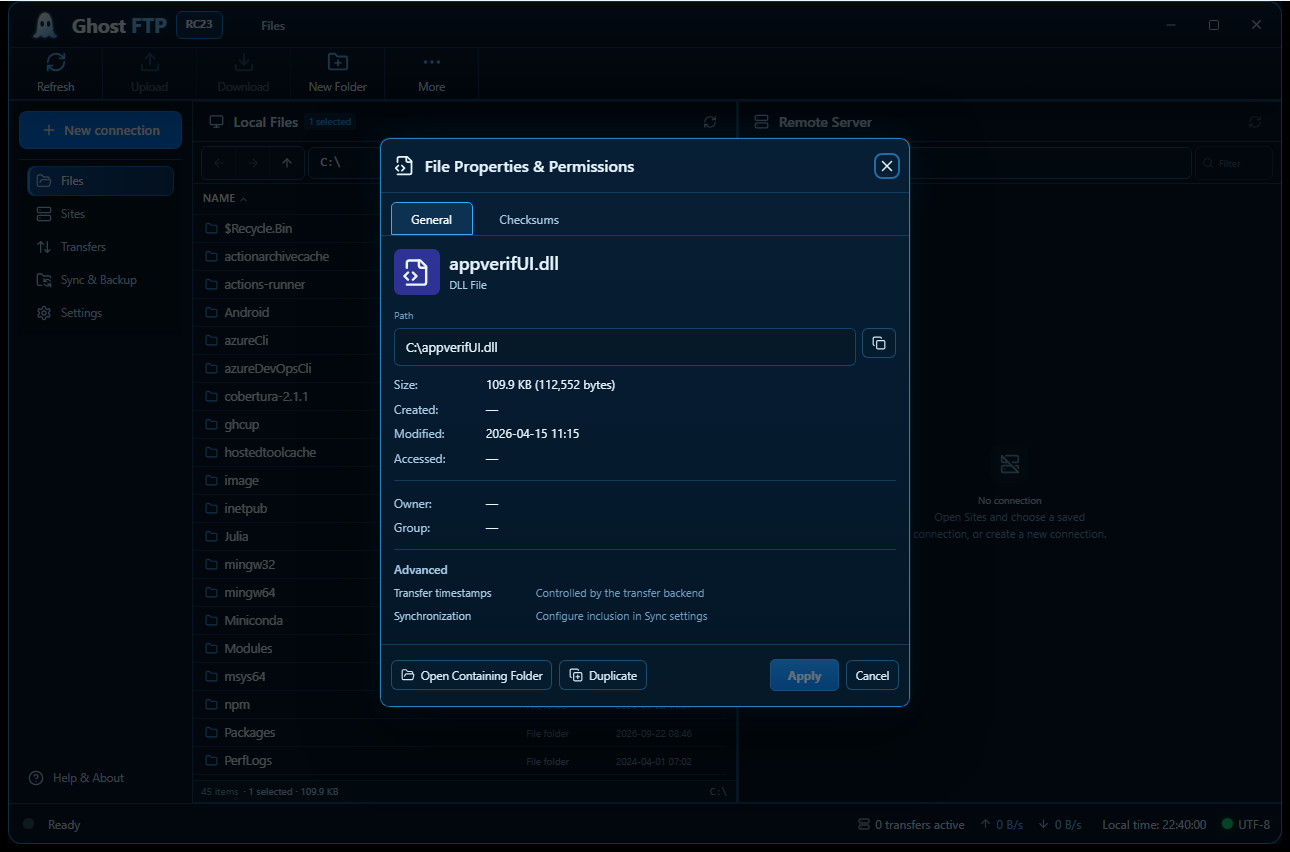Start a New connection
This screenshot has height=852, width=1290.
pyautogui.click(x=101, y=130)
